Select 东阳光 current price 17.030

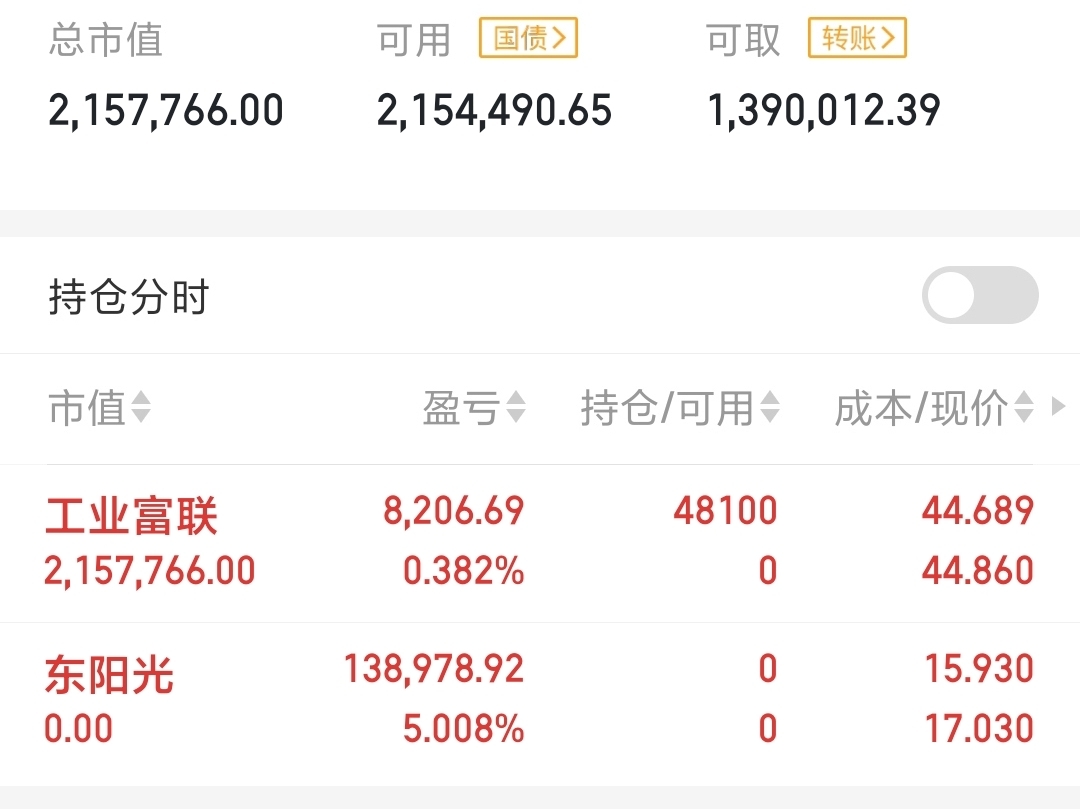tap(979, 729)
